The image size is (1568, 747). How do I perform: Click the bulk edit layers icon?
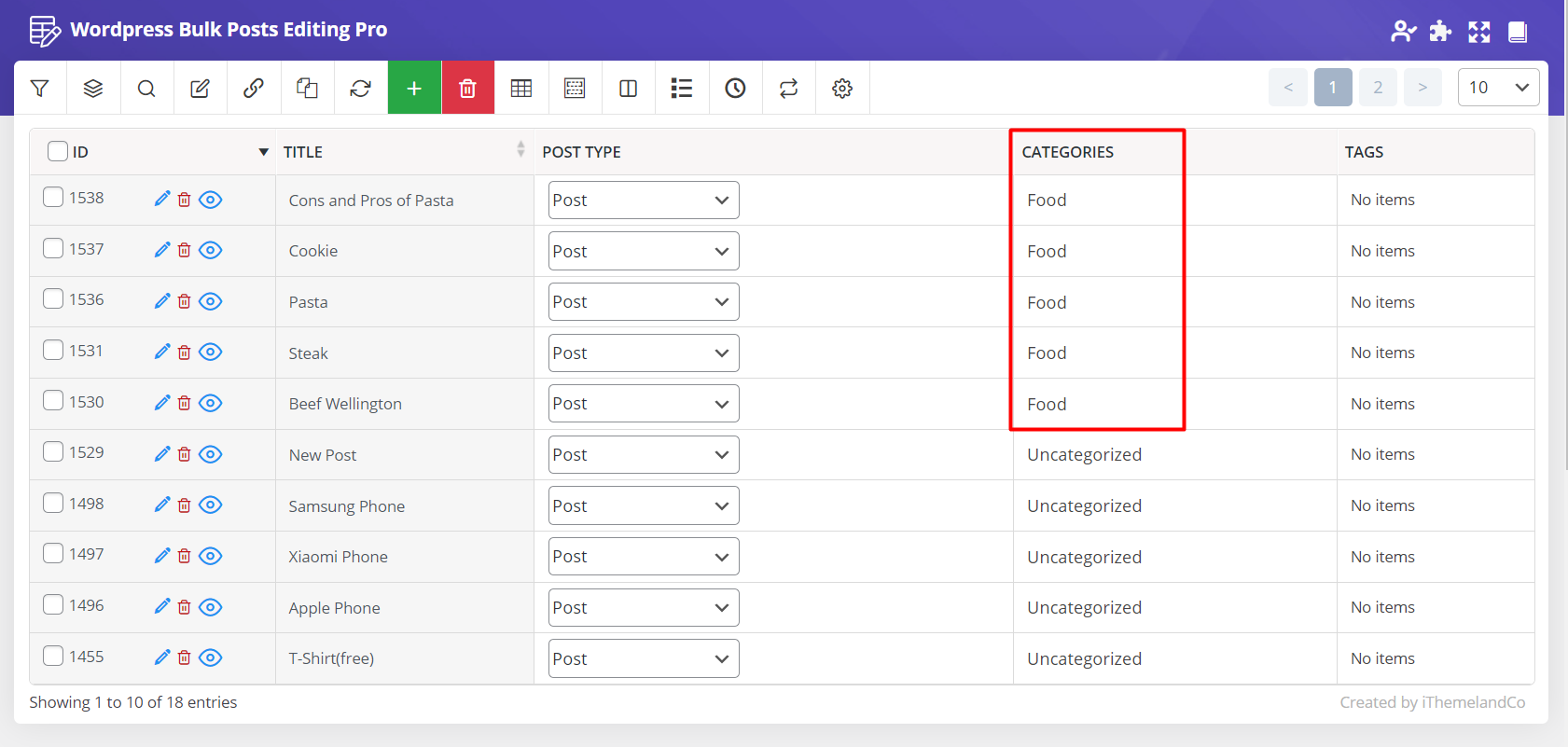point(93,89)
